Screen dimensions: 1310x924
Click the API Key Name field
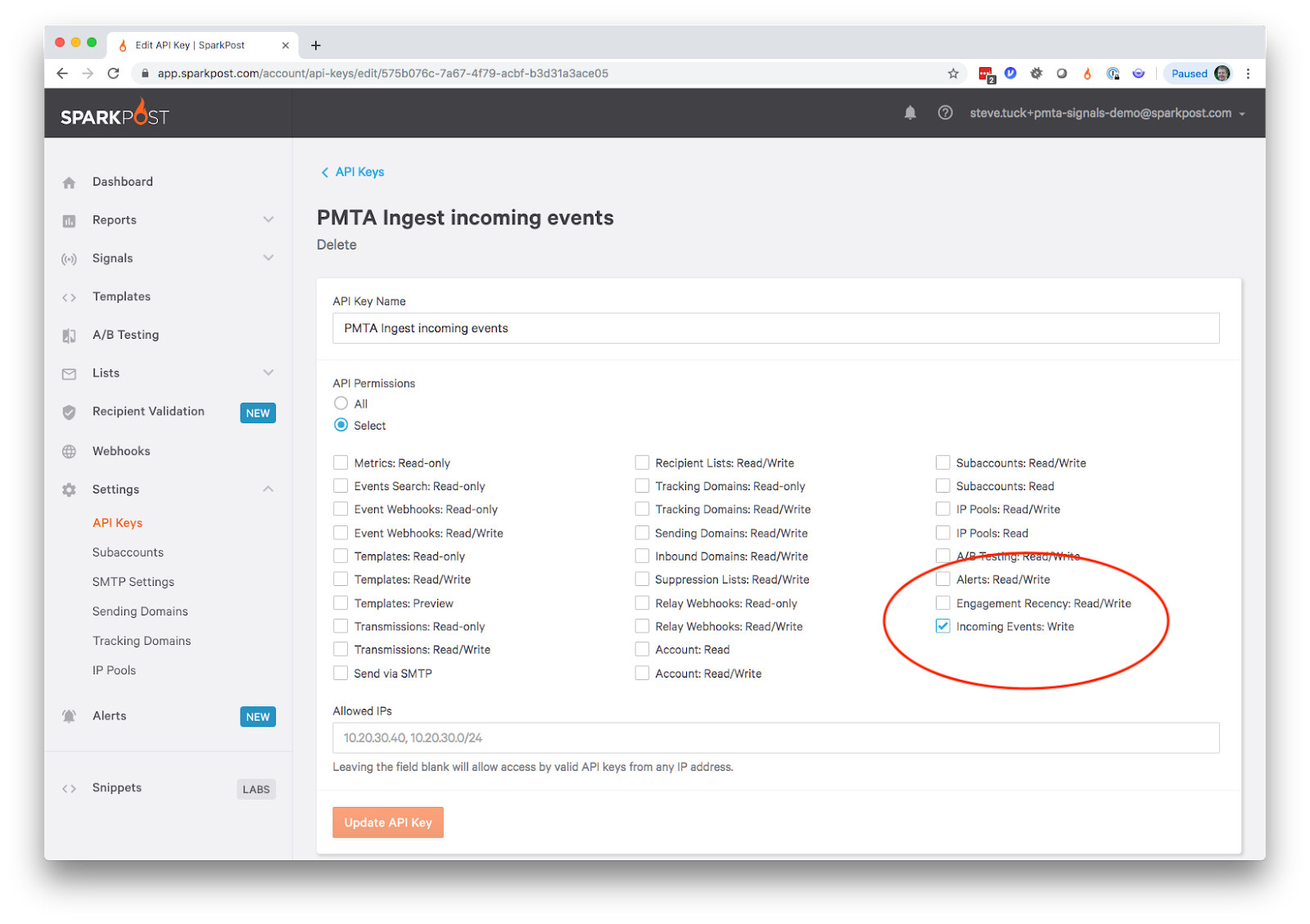[x=775, y=328]
